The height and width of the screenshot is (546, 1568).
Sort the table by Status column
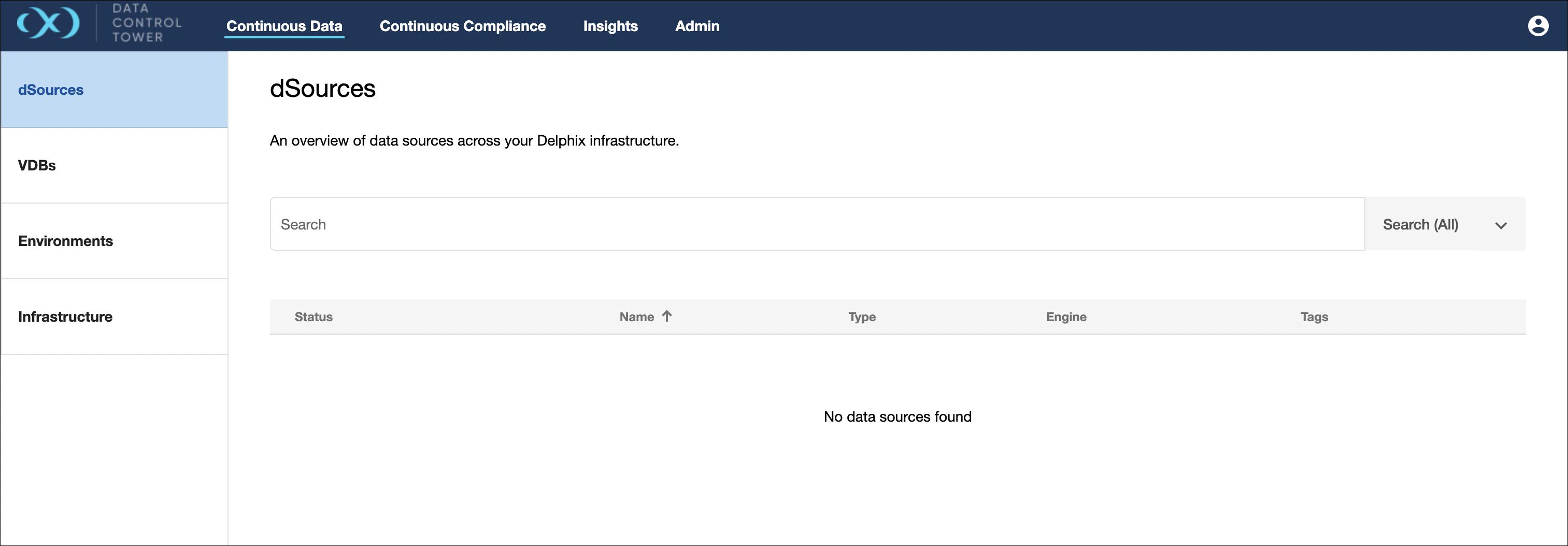coord(313,317)
